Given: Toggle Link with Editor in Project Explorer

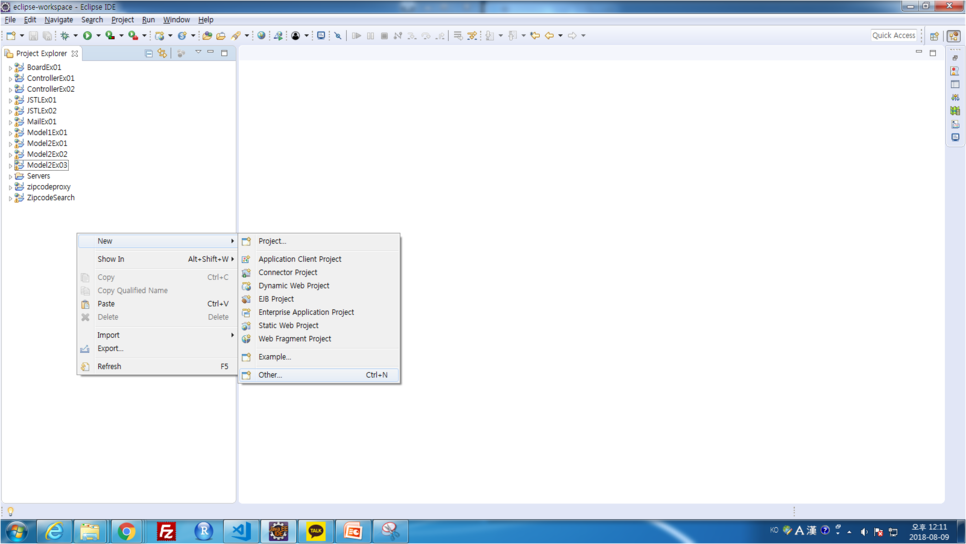Looking at the screenshot, I should pos(162,53).
